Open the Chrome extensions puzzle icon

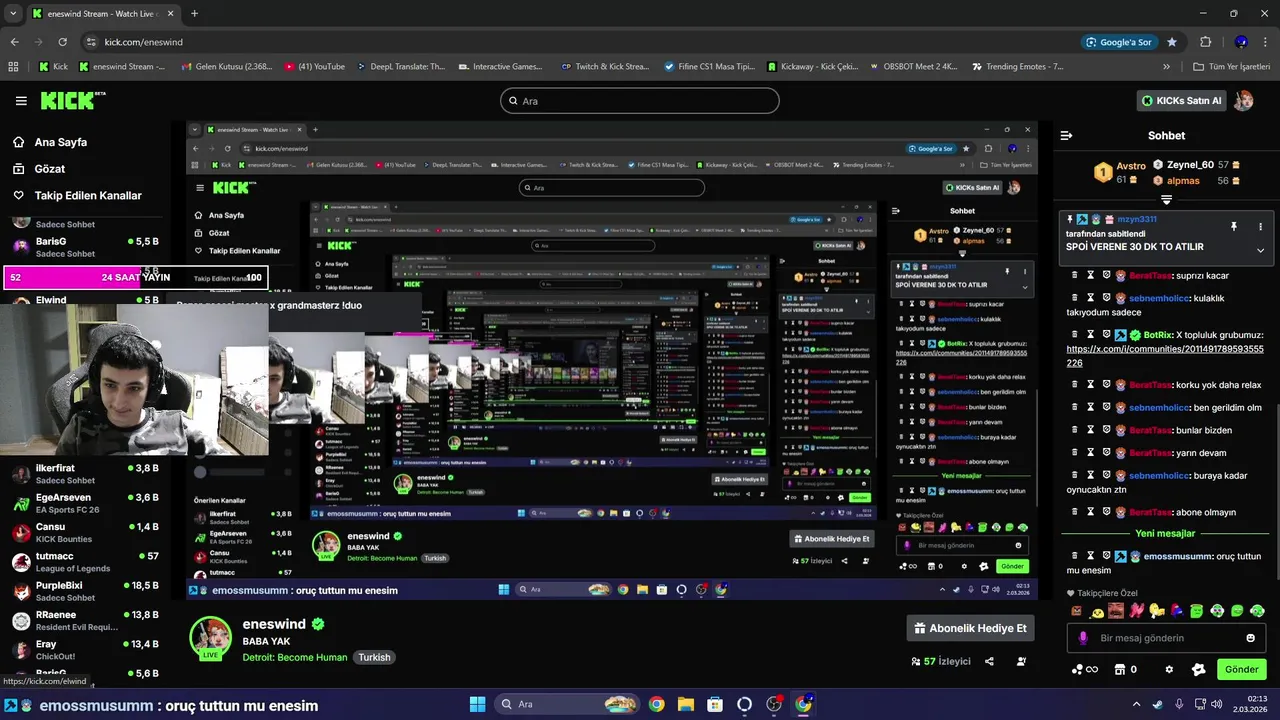(x=1205, y=42)
